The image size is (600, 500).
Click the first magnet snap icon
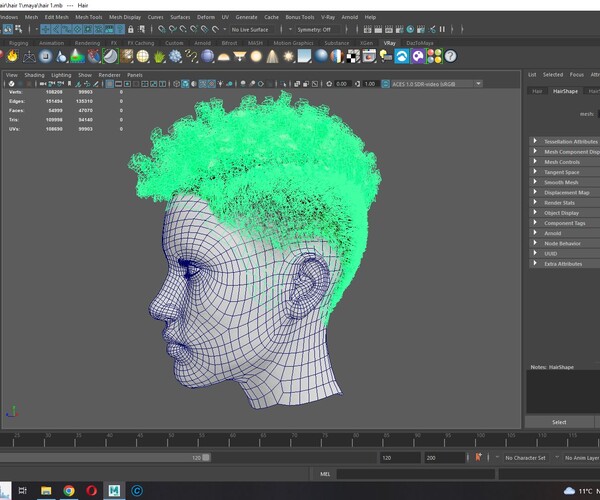161,29
